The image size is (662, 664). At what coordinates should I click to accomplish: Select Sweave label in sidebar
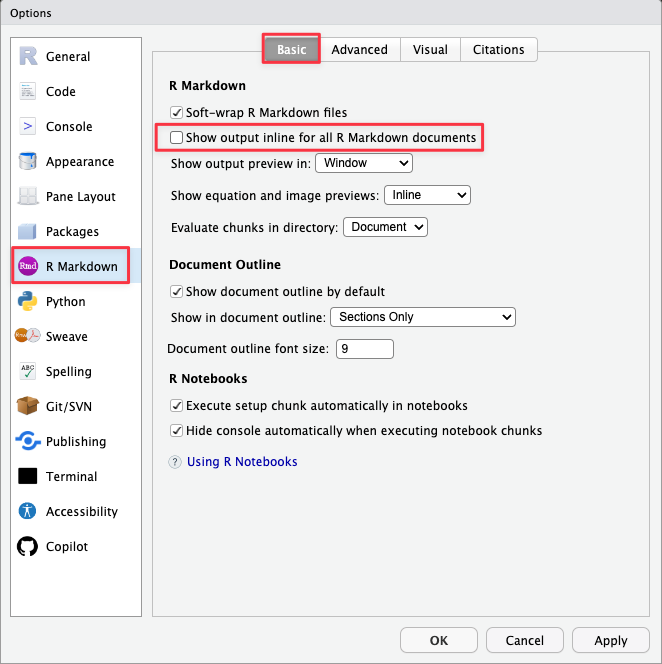point(66,336)
